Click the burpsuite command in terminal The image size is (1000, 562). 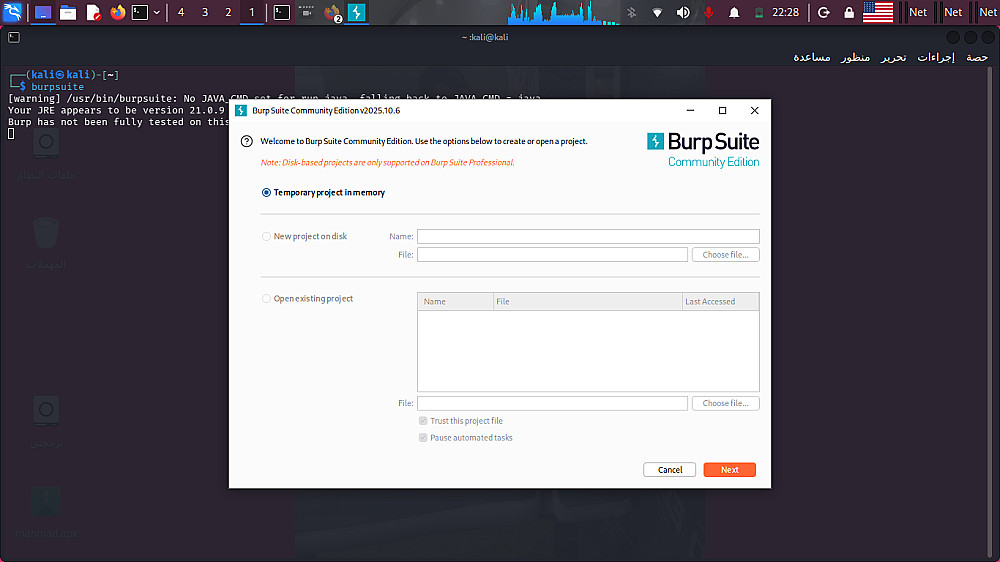[57, 87]
